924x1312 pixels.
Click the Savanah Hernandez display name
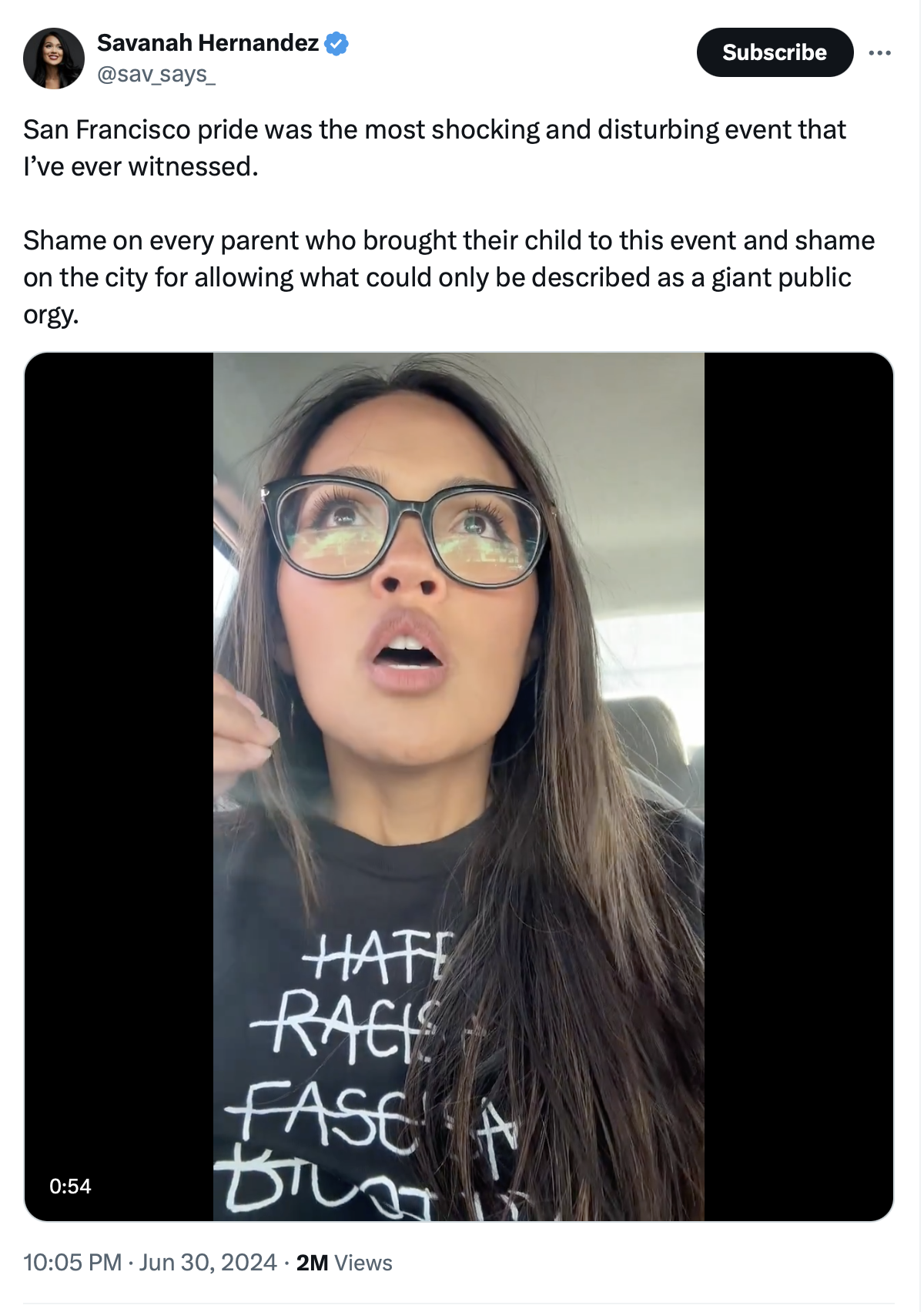pos(208,43)
